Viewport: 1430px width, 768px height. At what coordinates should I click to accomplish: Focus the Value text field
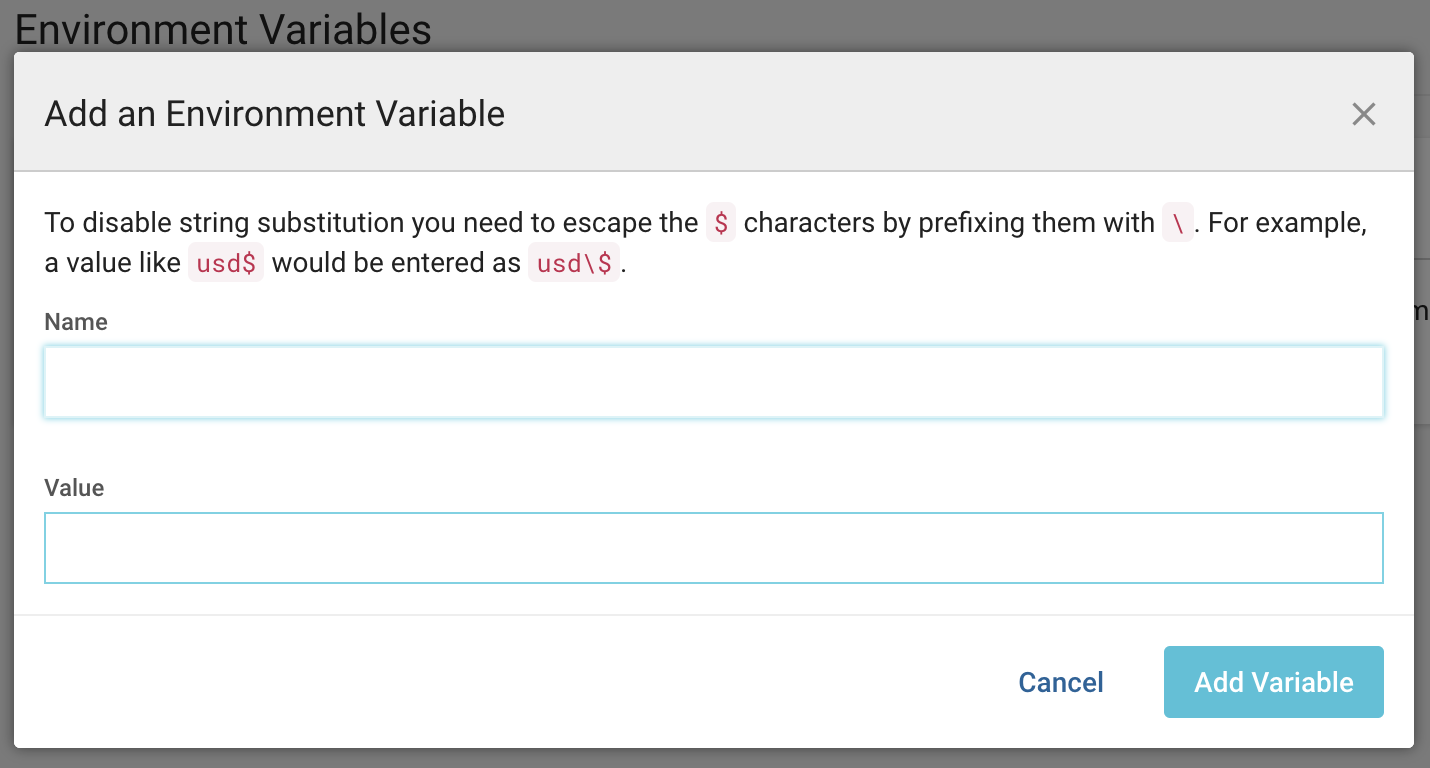click(x=713, y=548)
